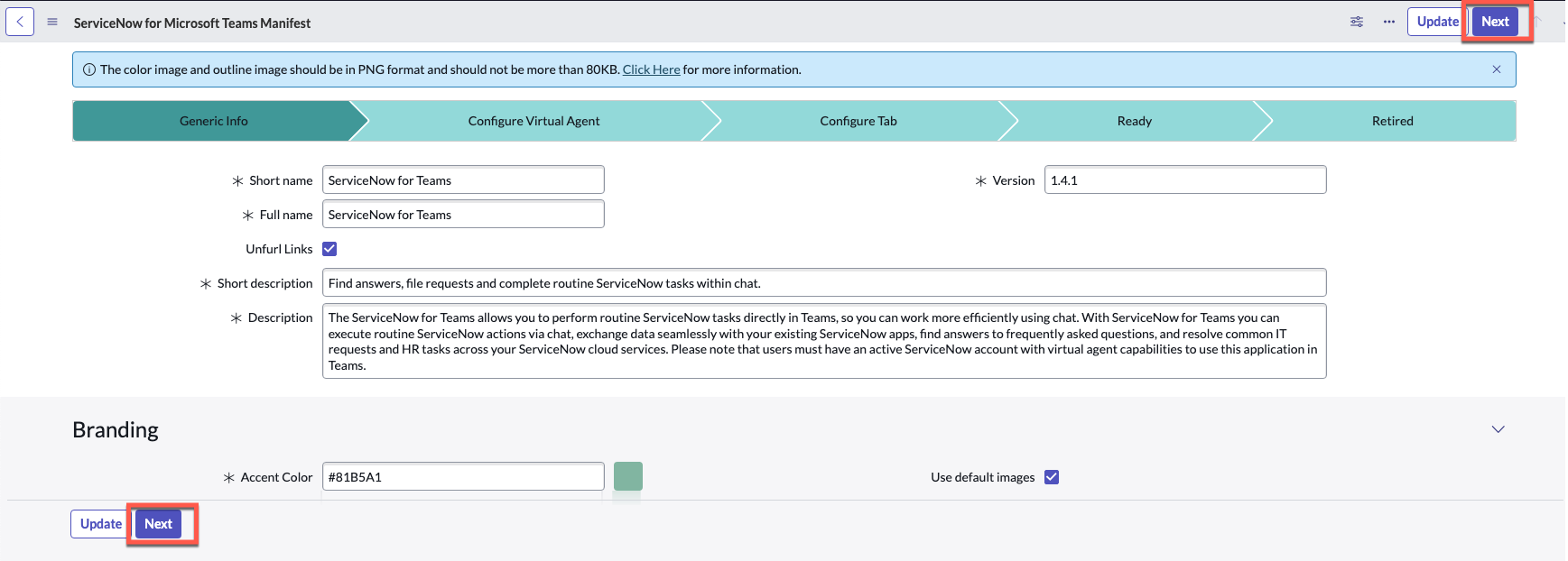Select the Generic Info stage
The height and width of the screenshot is (561, 1568).
214,121
